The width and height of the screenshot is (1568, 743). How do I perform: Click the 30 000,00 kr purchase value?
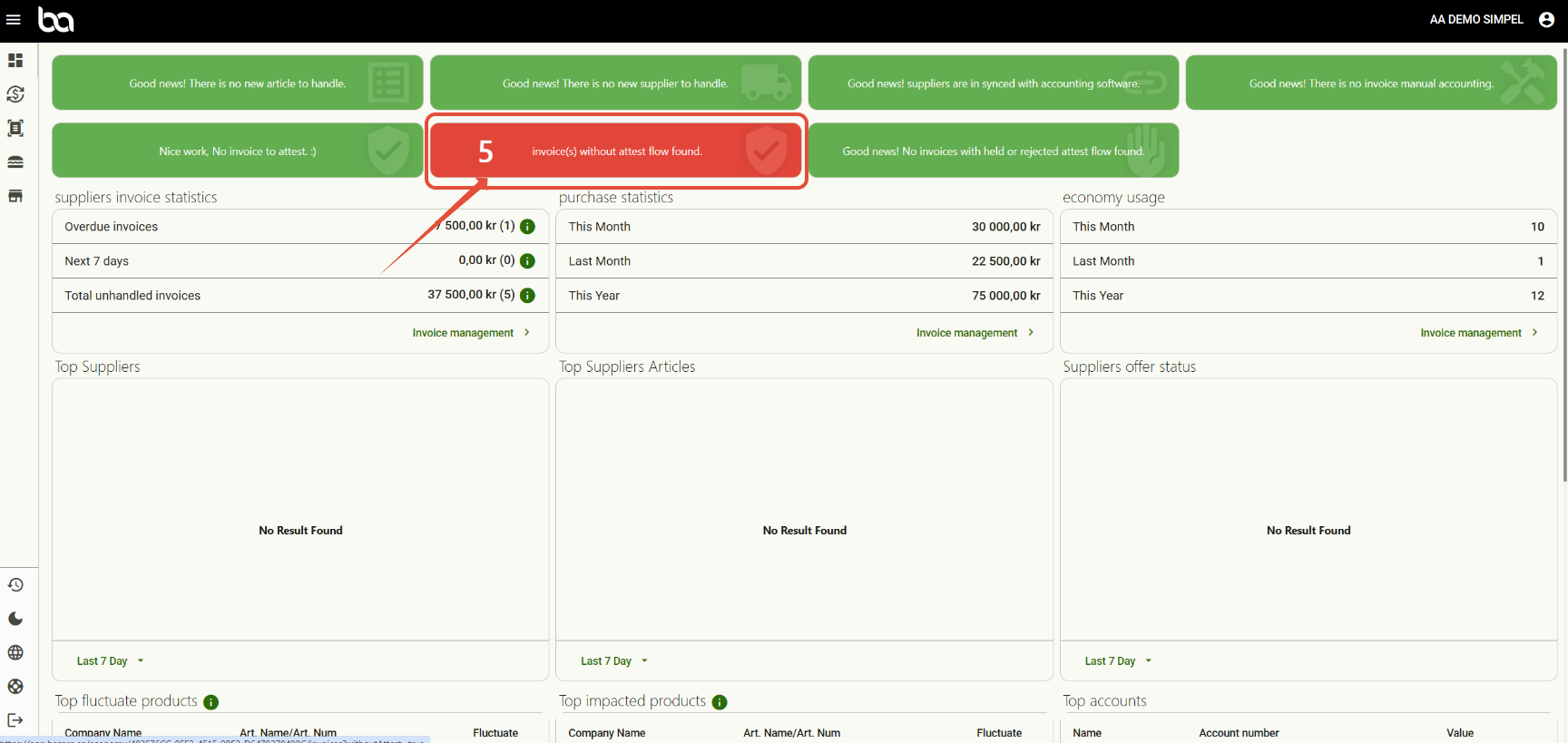[1006, 227]
